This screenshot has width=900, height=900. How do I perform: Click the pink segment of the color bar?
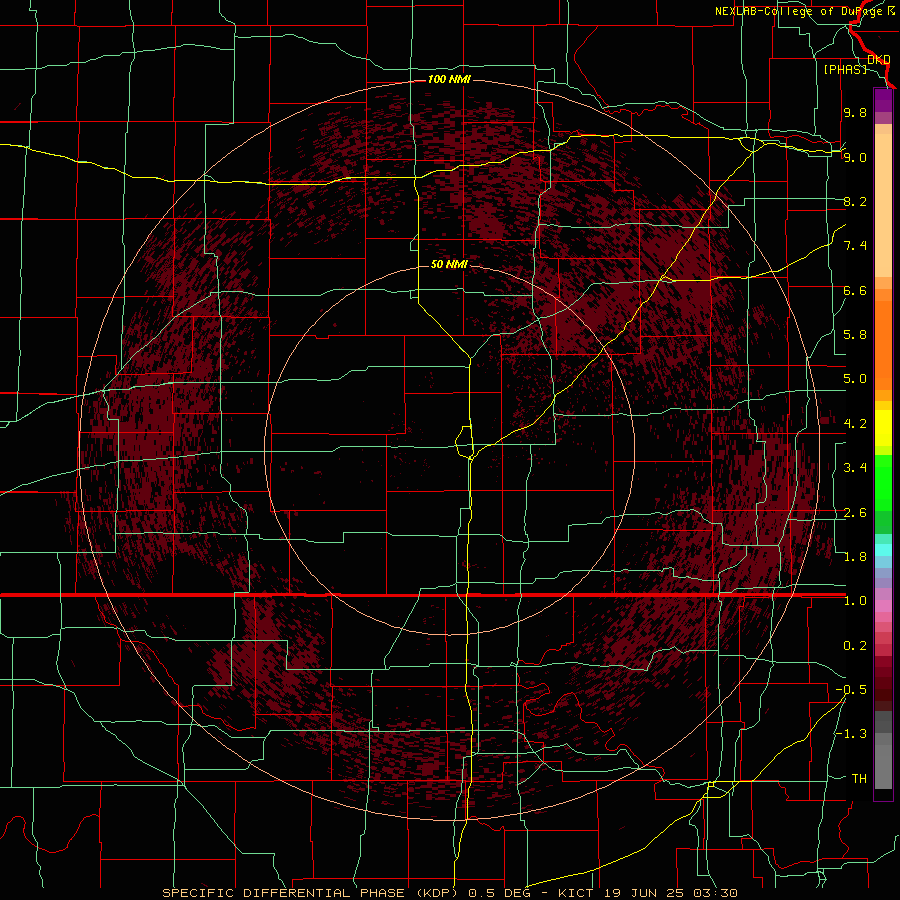click(883, 606)
